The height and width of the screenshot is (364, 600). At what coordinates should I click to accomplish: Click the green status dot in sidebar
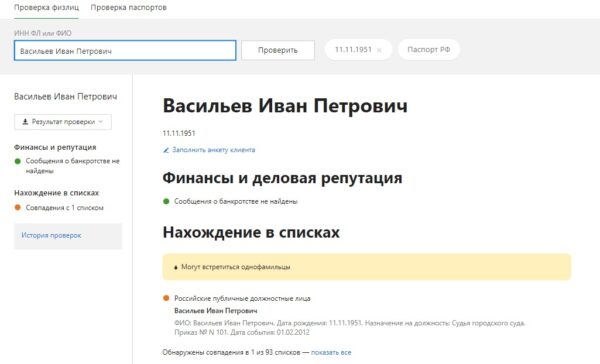tap(18, 161)
